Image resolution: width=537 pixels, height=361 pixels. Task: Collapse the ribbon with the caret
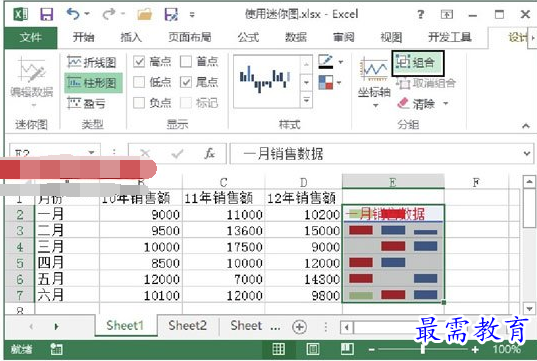click(x=526, y=126)
